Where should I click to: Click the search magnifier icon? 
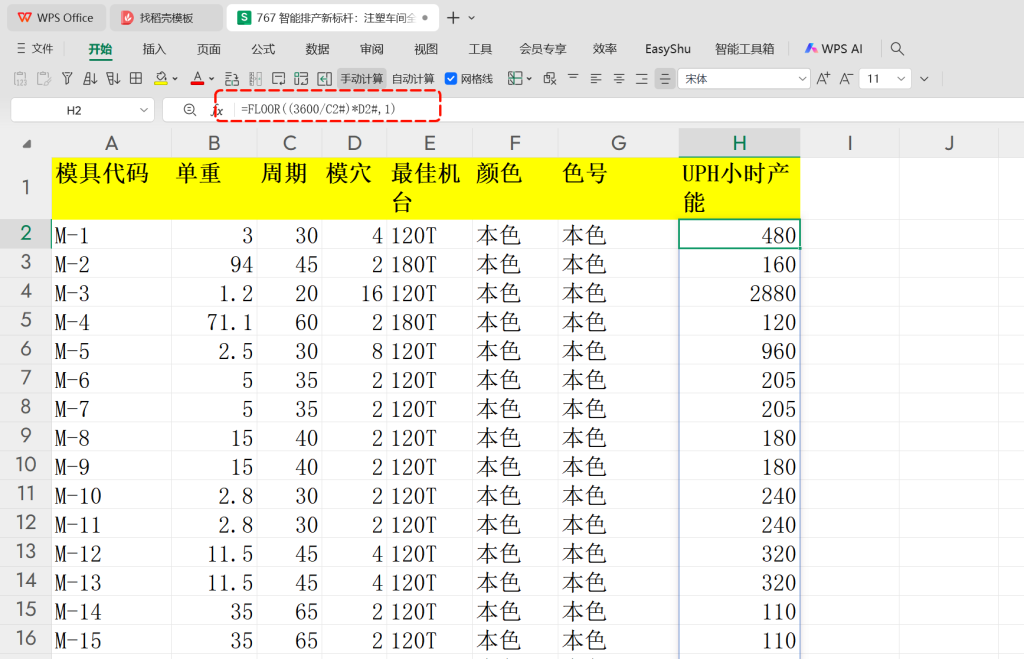point(897,49)
